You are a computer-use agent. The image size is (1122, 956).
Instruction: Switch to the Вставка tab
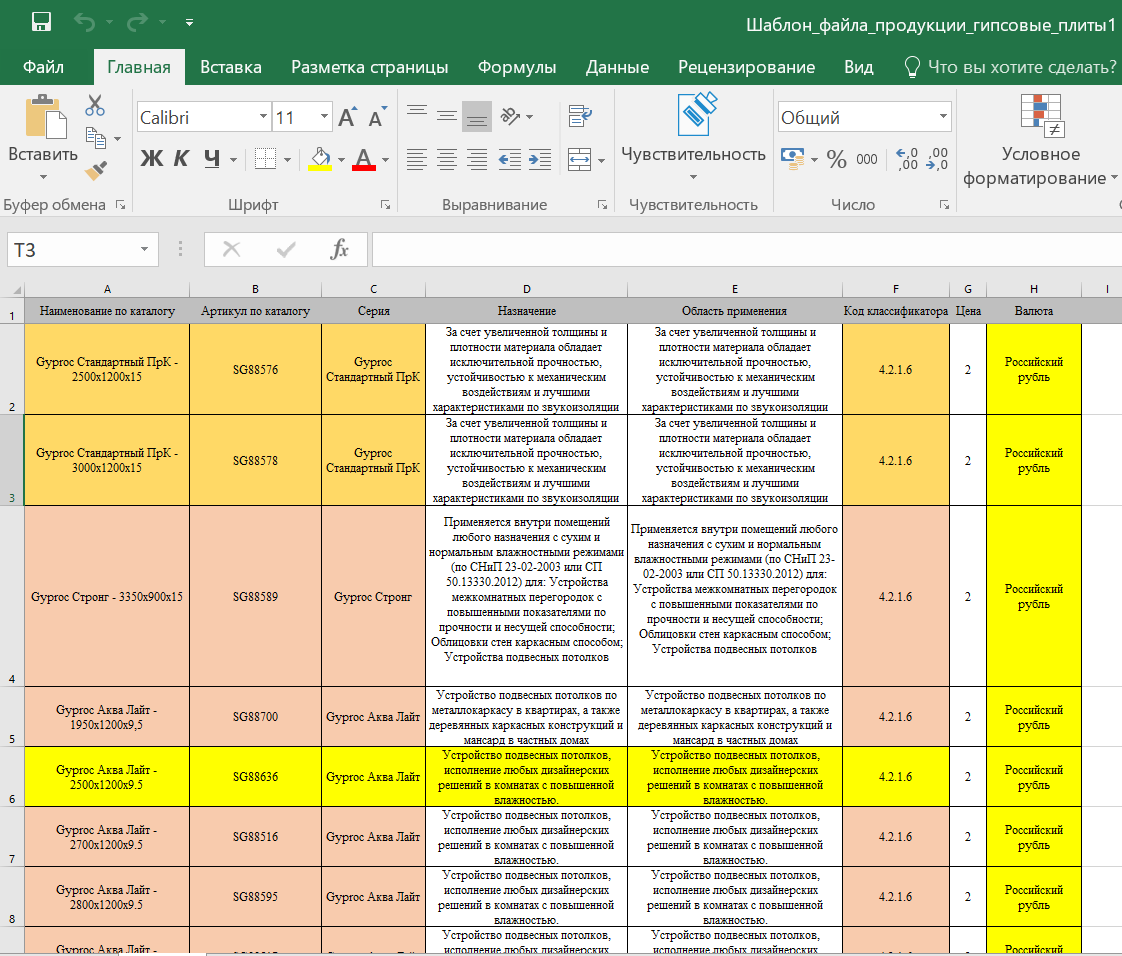coord(230,67)
